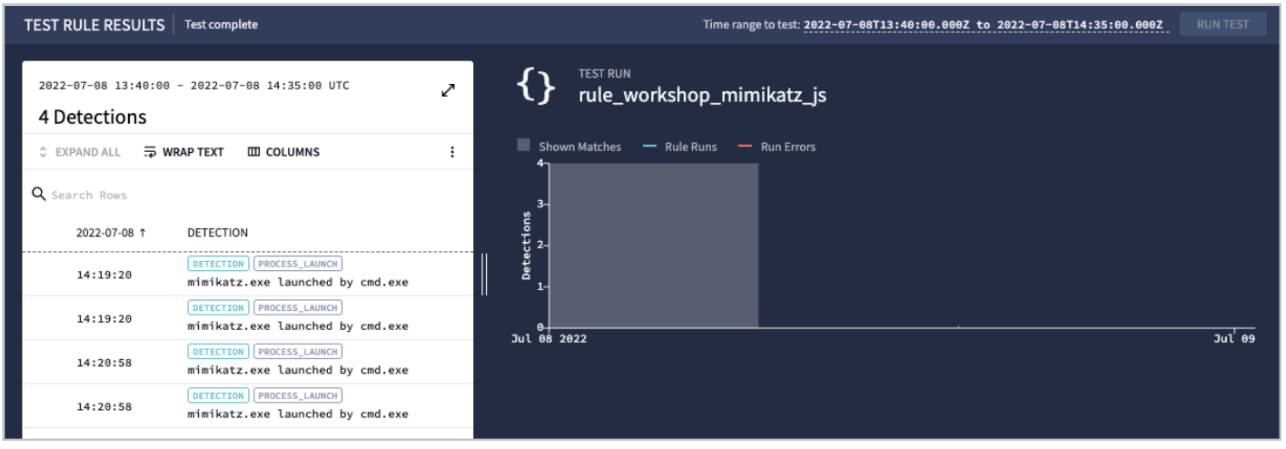Click the wrap text icon
The height and width of the screenshot is (449, 1286).
tap(150, 152)
